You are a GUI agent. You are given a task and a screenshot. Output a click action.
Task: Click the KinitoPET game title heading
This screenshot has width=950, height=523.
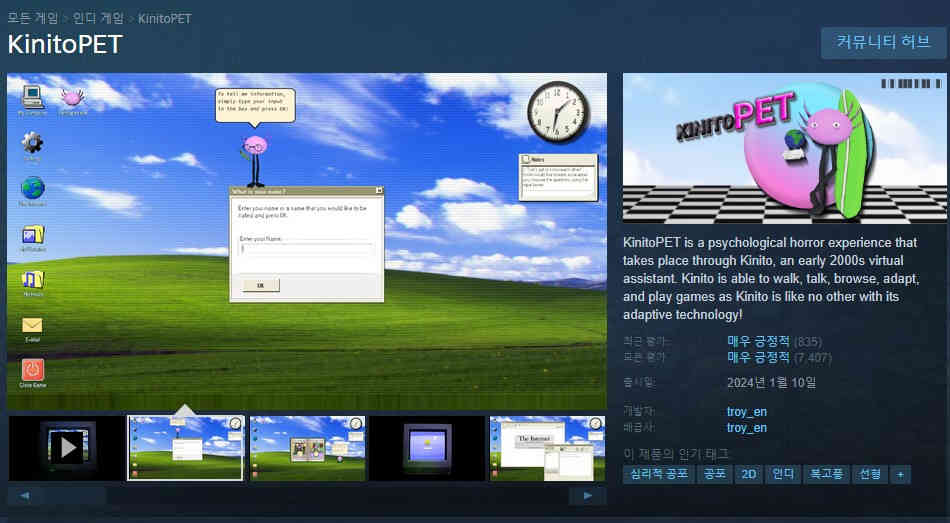pyautogui.click(x=65, y=44)
